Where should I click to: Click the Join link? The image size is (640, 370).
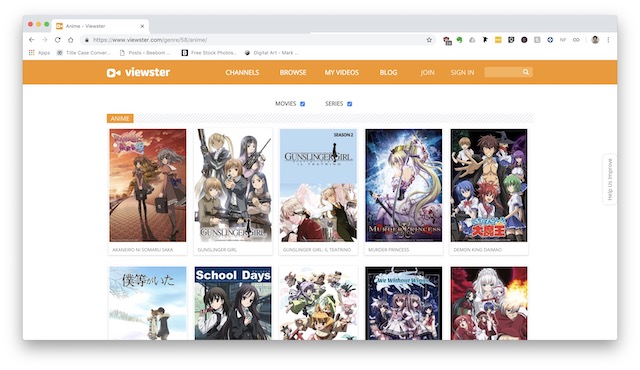point(427,73)
